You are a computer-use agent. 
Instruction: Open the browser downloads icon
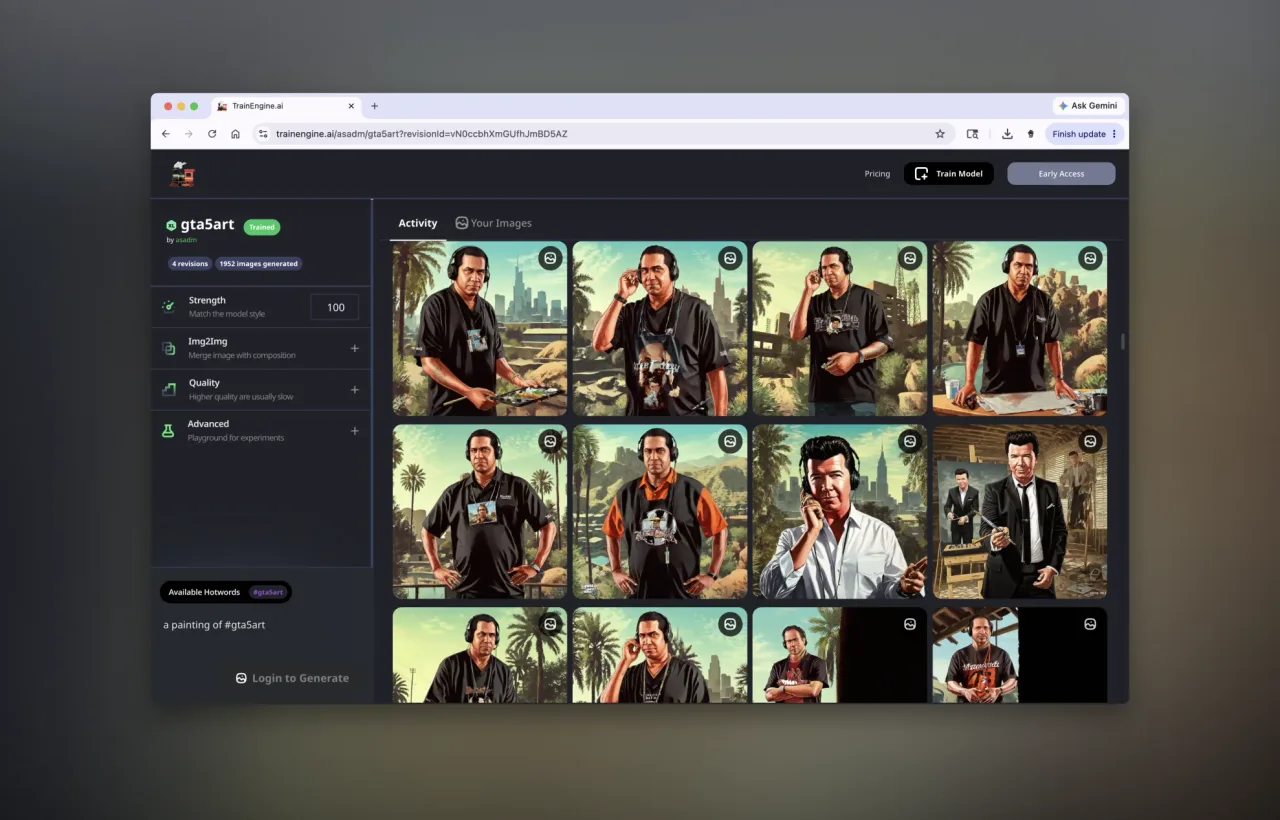(1007, 134)
